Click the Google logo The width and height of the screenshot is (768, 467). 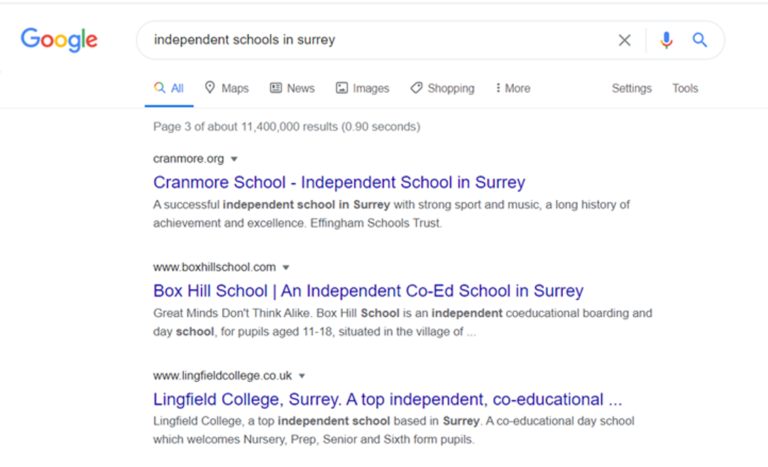click(59, 40)
